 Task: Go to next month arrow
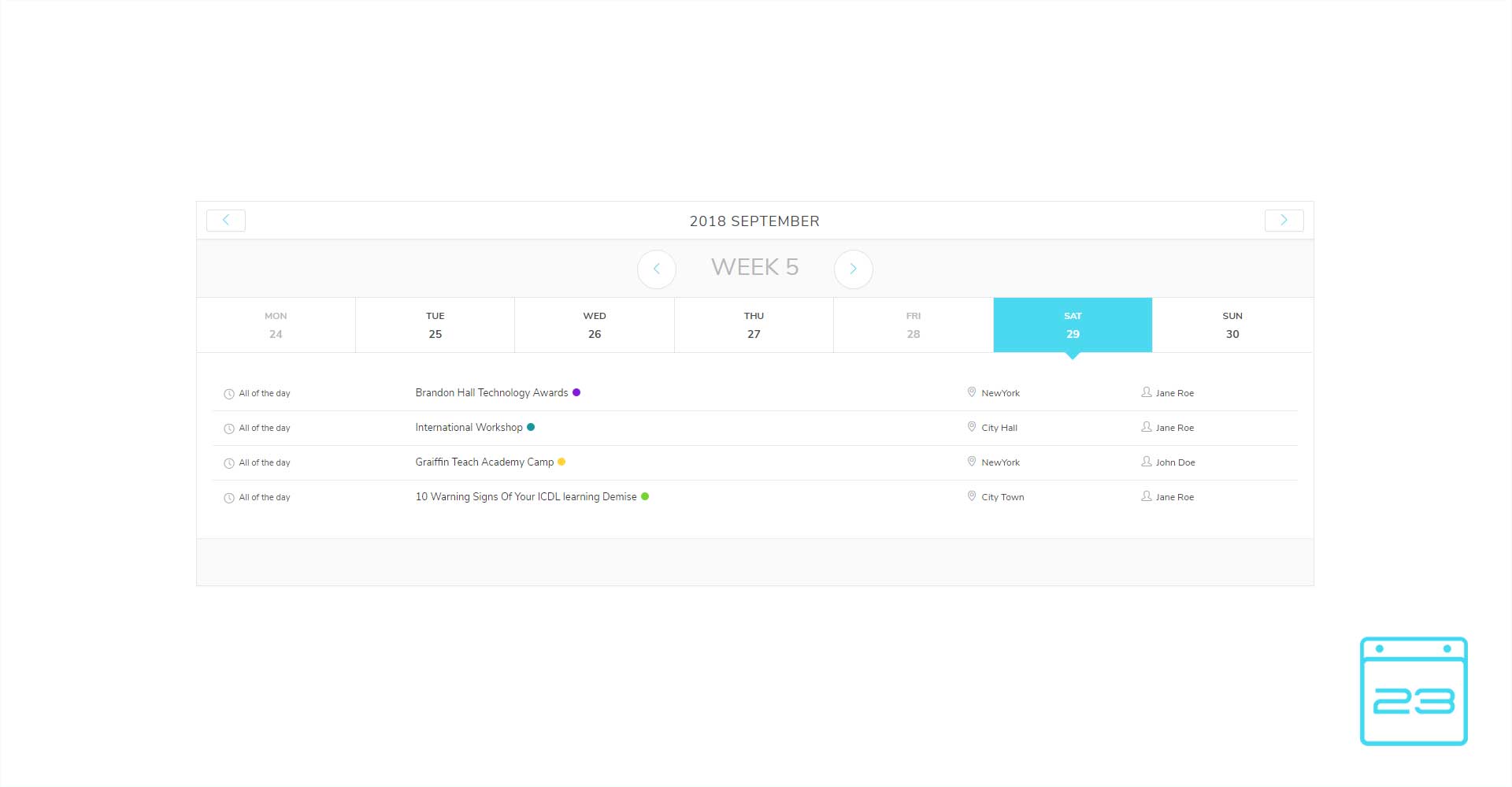point(1284,221)
